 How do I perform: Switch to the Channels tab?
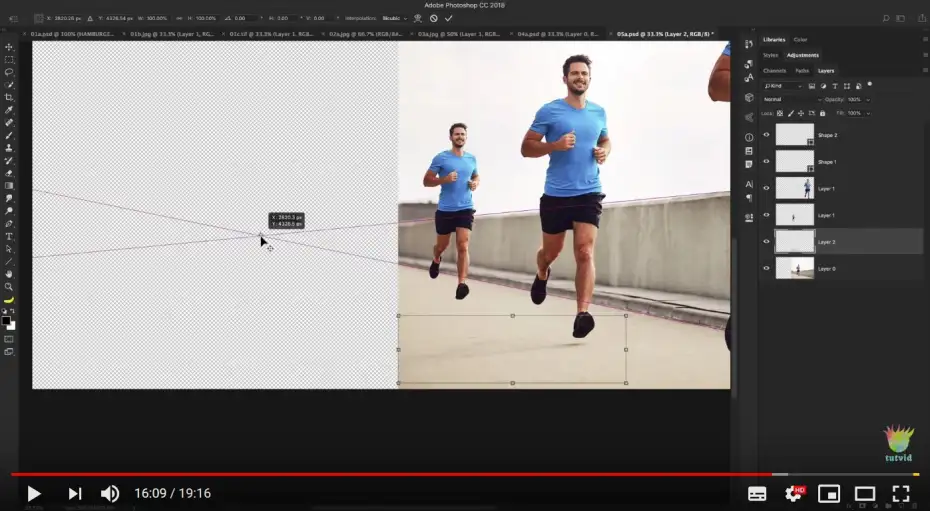pyautogui.click(x=774, y=71)
